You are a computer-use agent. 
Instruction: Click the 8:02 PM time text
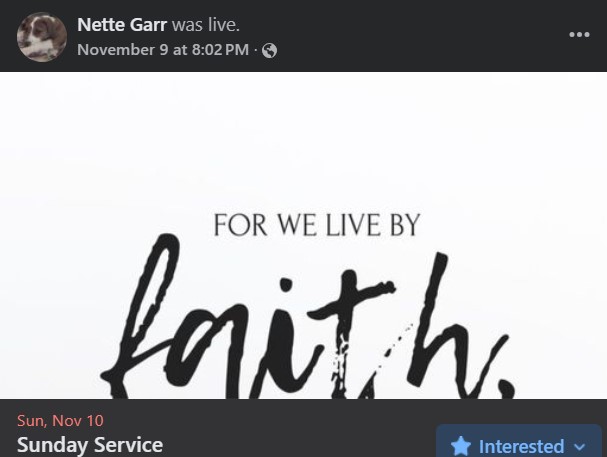coord(220,50)
